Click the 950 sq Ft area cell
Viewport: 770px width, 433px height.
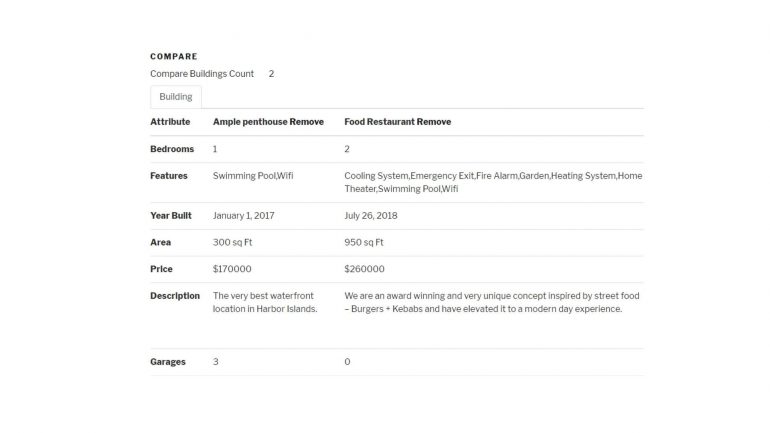coord(364,242)
